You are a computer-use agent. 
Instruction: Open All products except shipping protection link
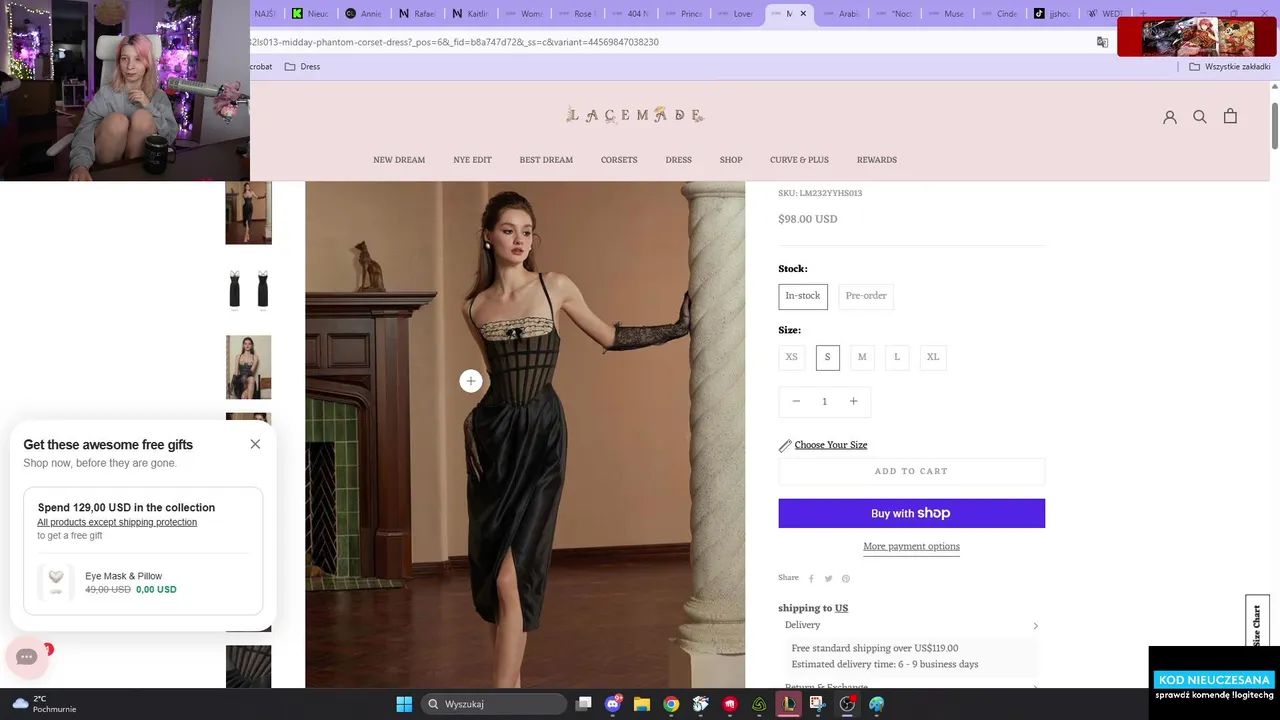point(117,522)
